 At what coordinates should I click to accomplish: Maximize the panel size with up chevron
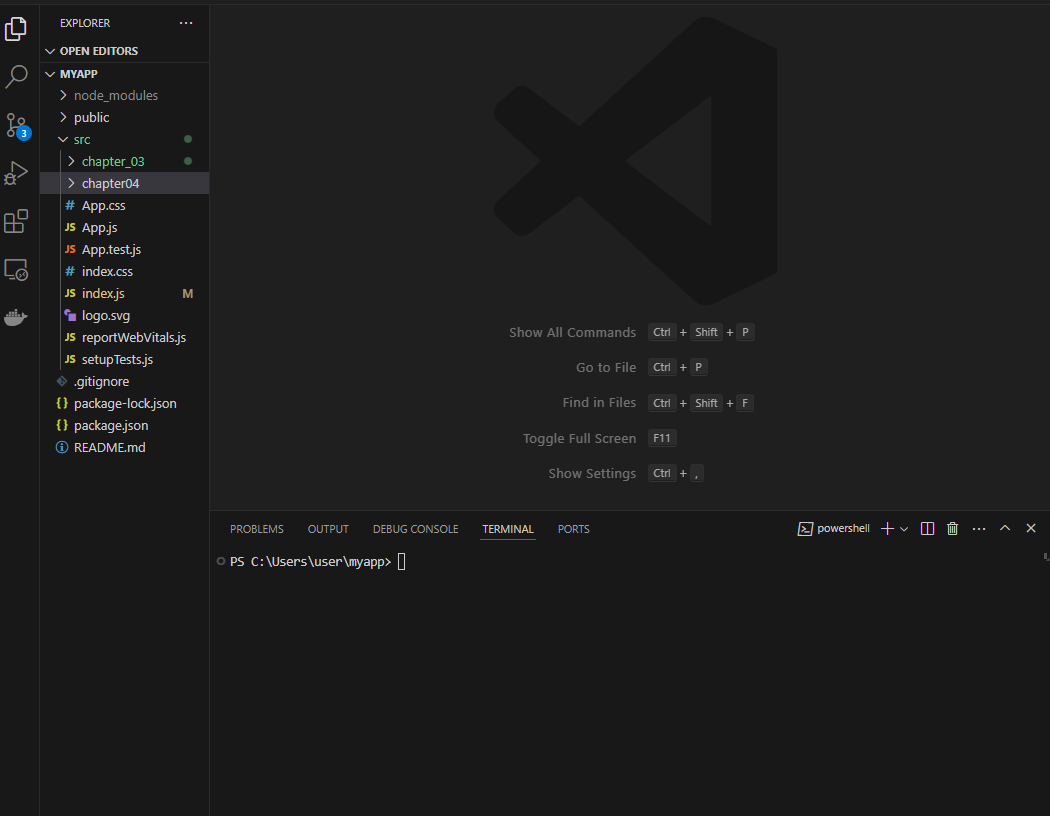[x=1005, y=528]
